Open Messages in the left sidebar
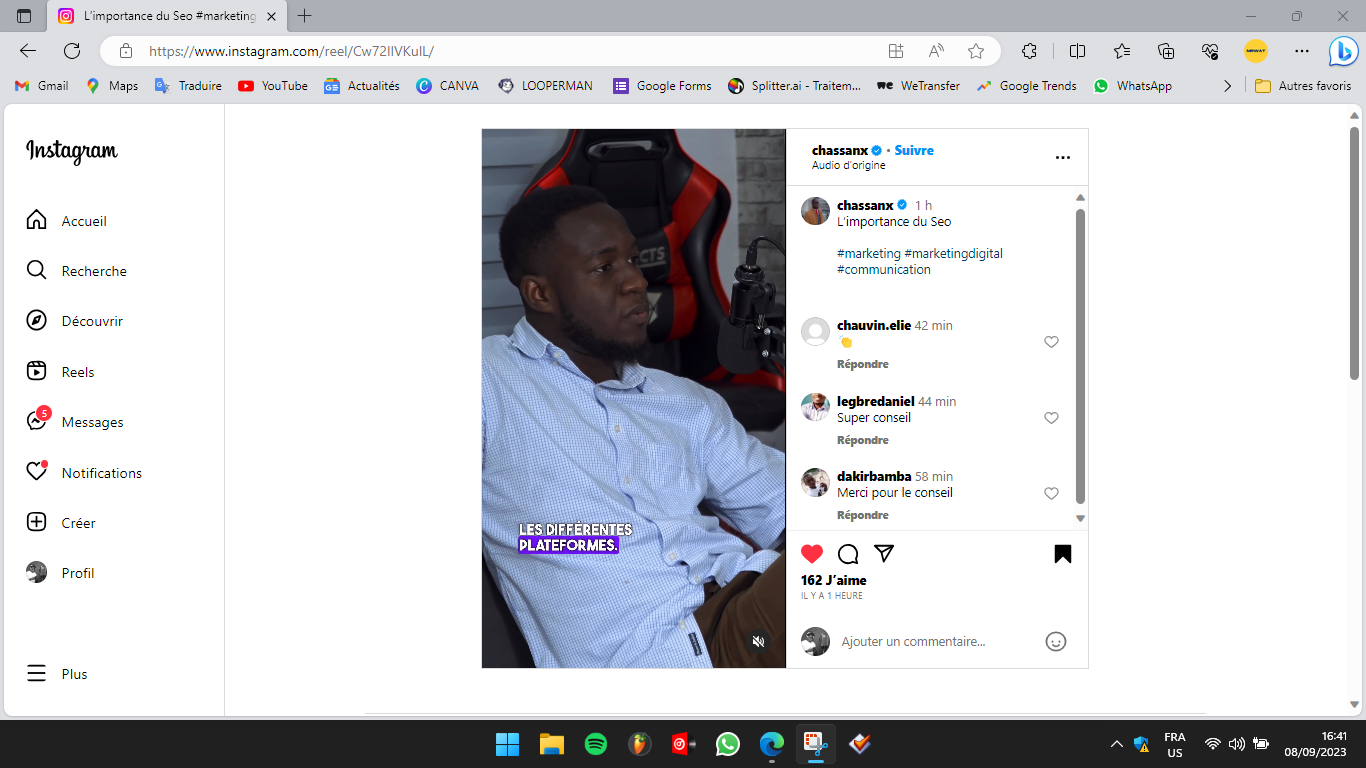The height and width of the screenshot is (768, 1366). 75,422
